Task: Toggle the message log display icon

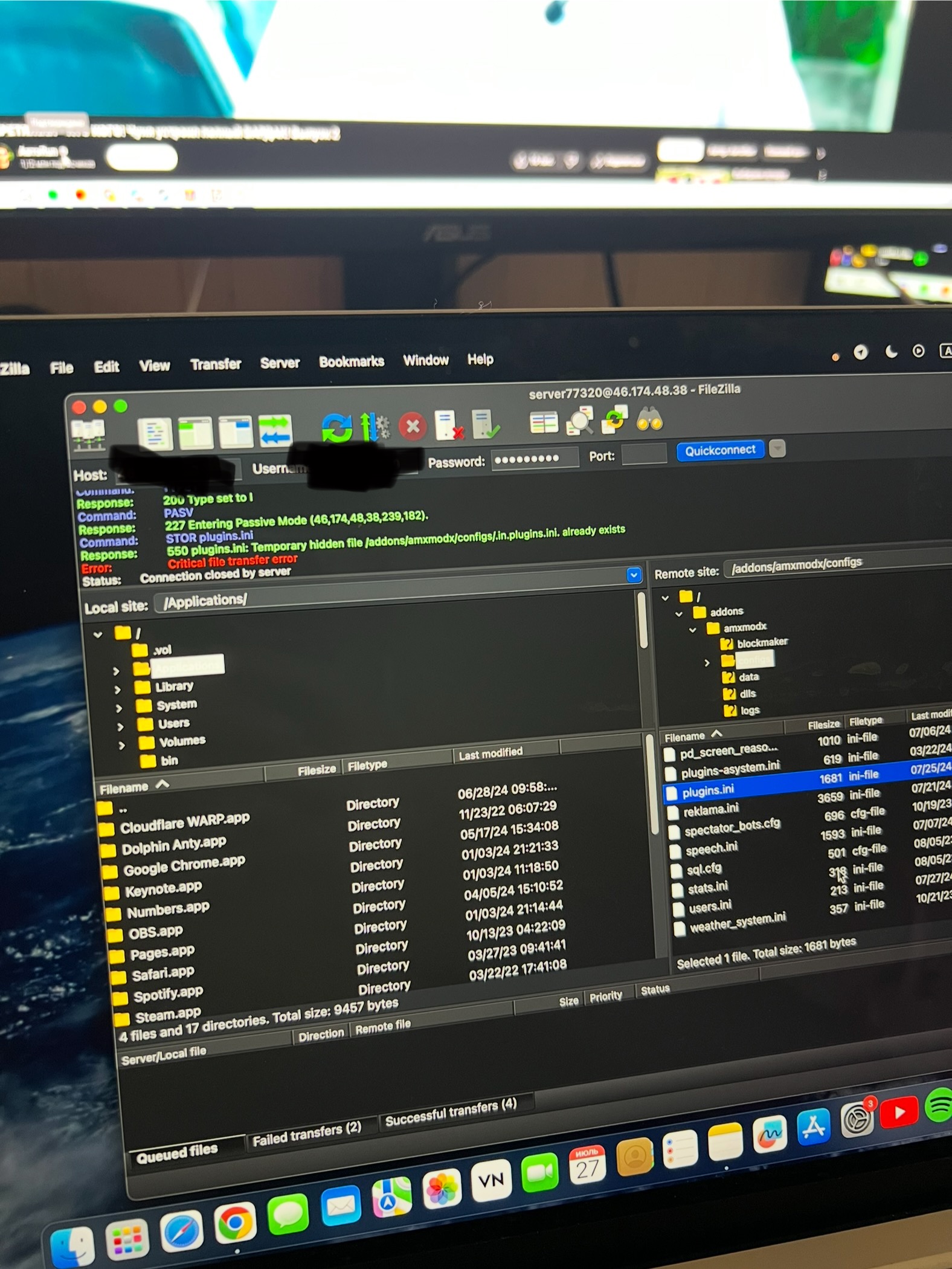Action: [155, 433]
